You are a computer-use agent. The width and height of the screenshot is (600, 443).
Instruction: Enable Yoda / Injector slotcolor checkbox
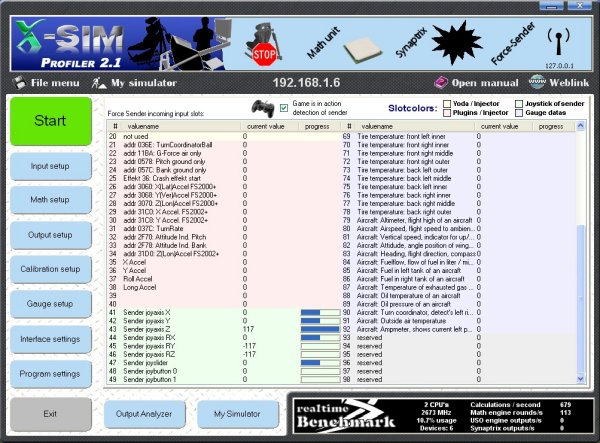(x=447, y=104)
